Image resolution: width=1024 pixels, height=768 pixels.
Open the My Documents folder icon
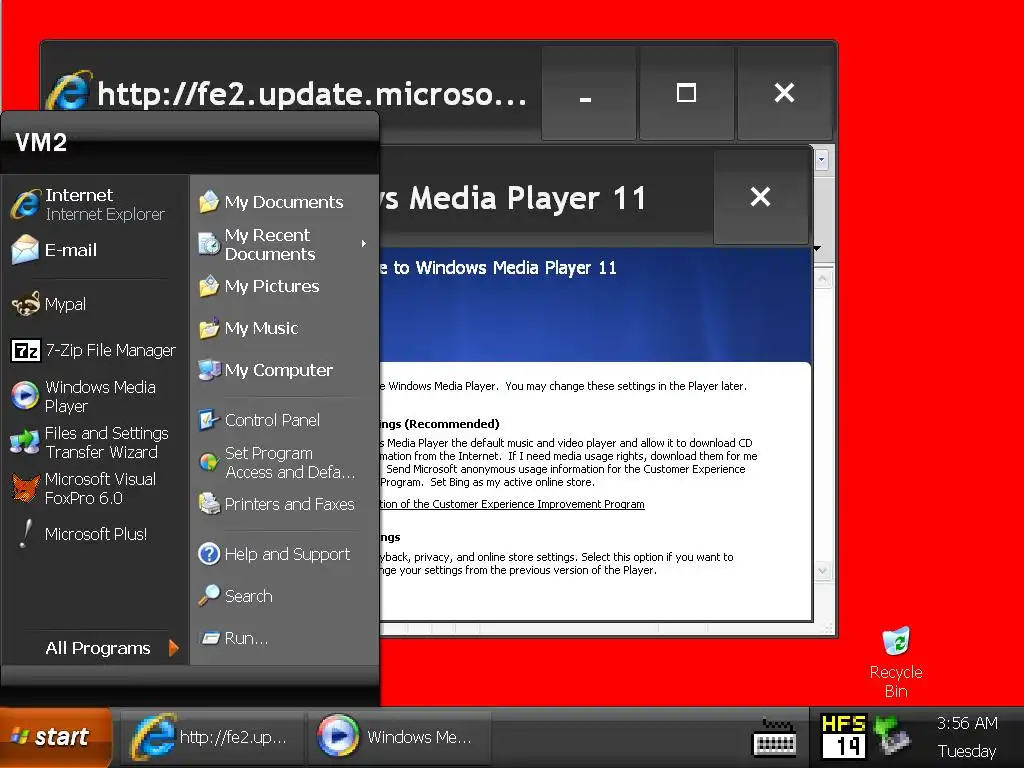pyautogui.click(x=209, y=202)
